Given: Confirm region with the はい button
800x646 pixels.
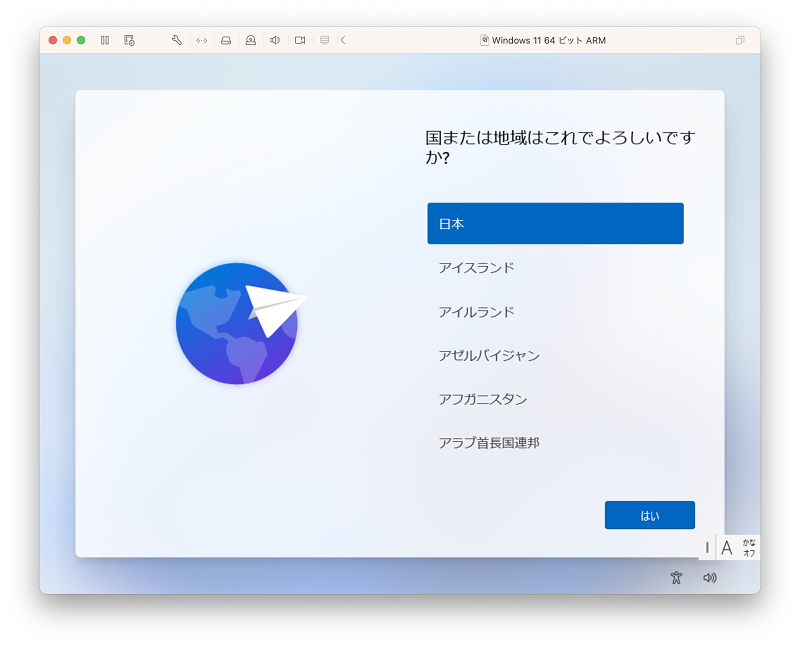Looking at the screenshot, I should coord(649,515).
